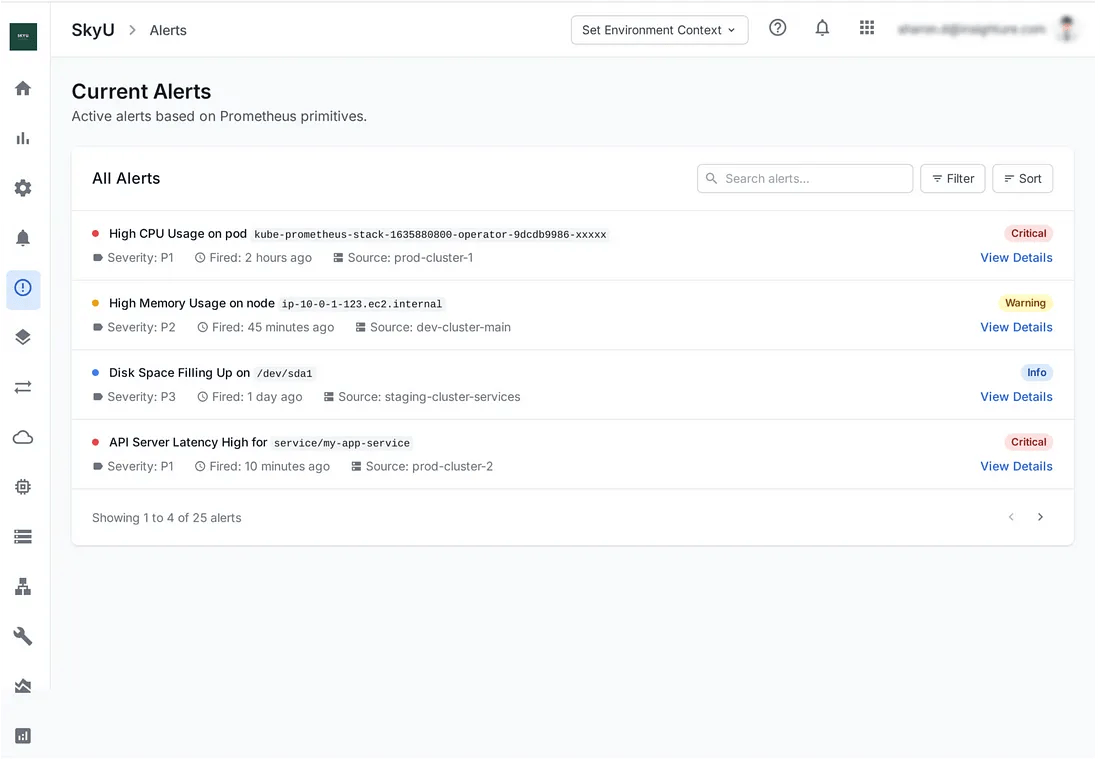This screenshot has height=759, width=1100.
Task: Click the notifications bell in top bar
Action: pyautogui.click(x=822, y=28)
